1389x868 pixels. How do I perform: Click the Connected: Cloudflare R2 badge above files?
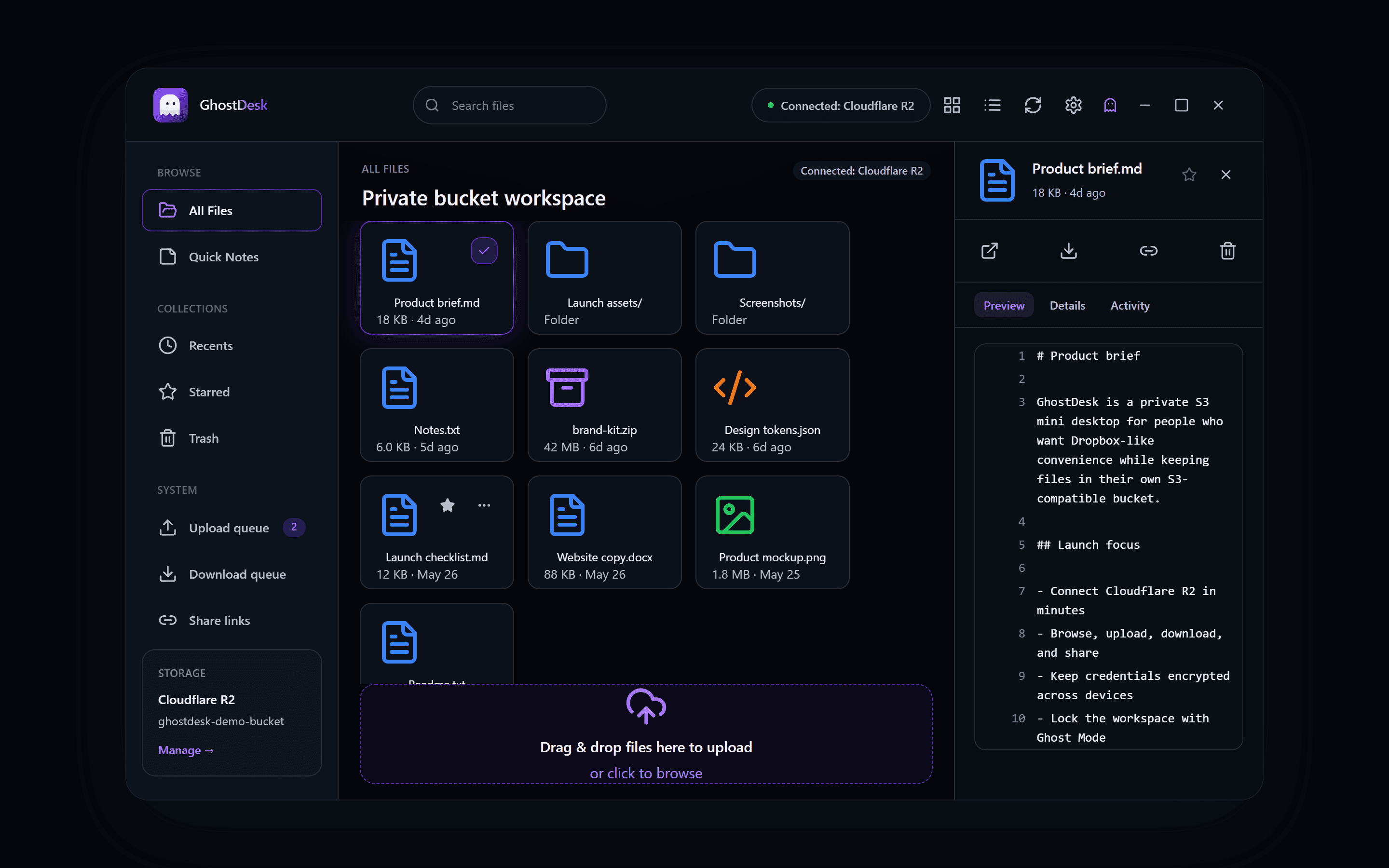pos(861,171)
